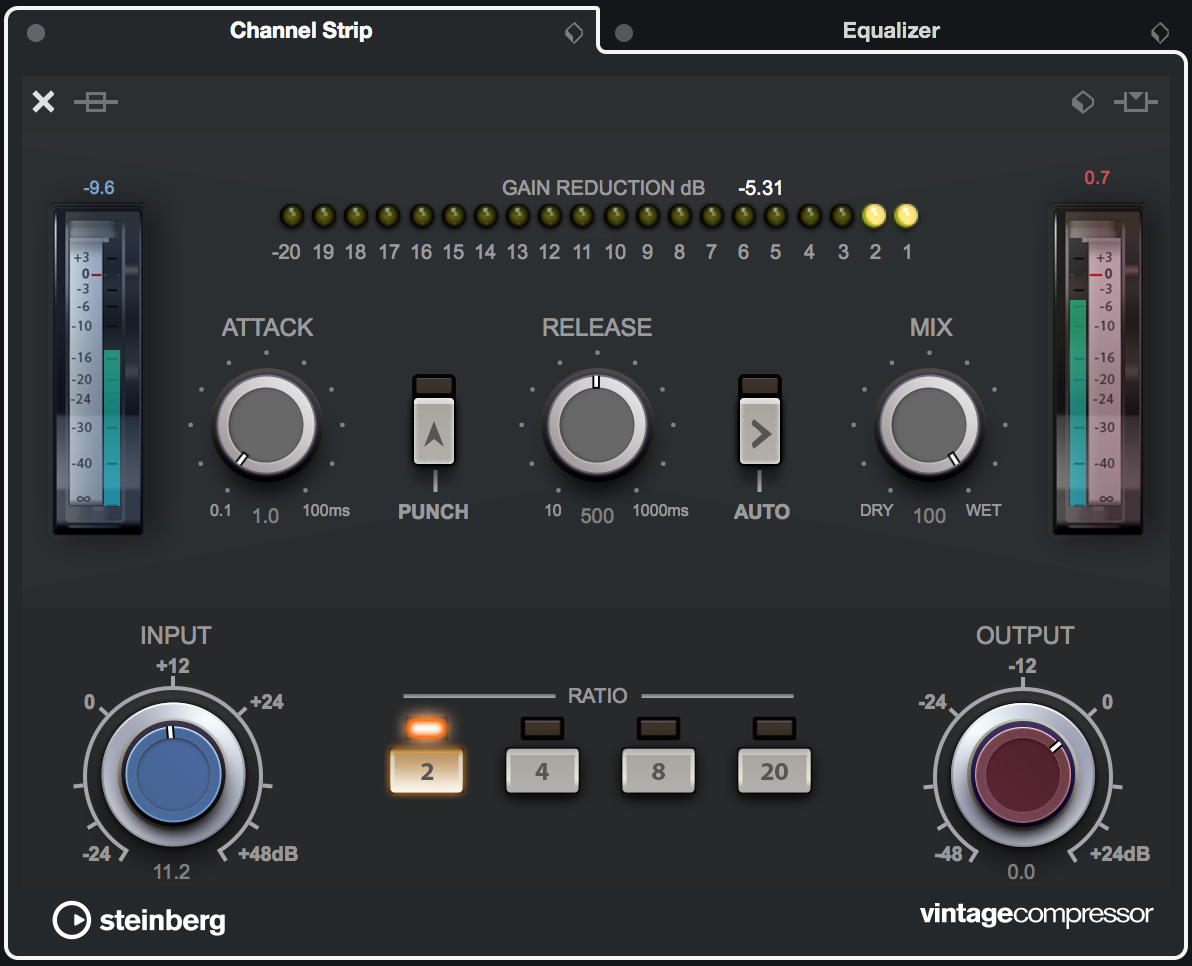
Task: Bypass the compressor module
Action: click(96, 101)
